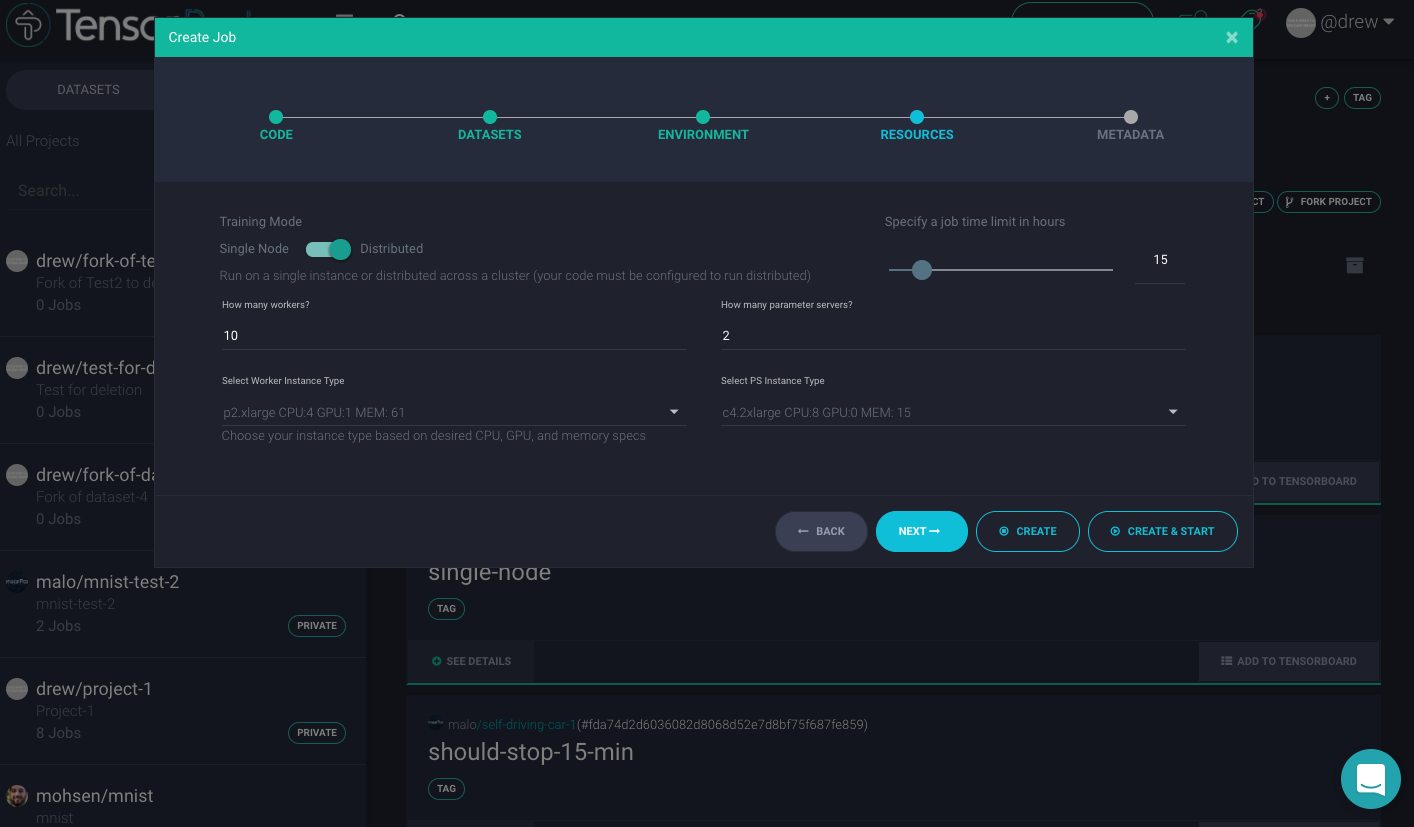Open the should-stop-15-min job title

click(x=531, y=752)
